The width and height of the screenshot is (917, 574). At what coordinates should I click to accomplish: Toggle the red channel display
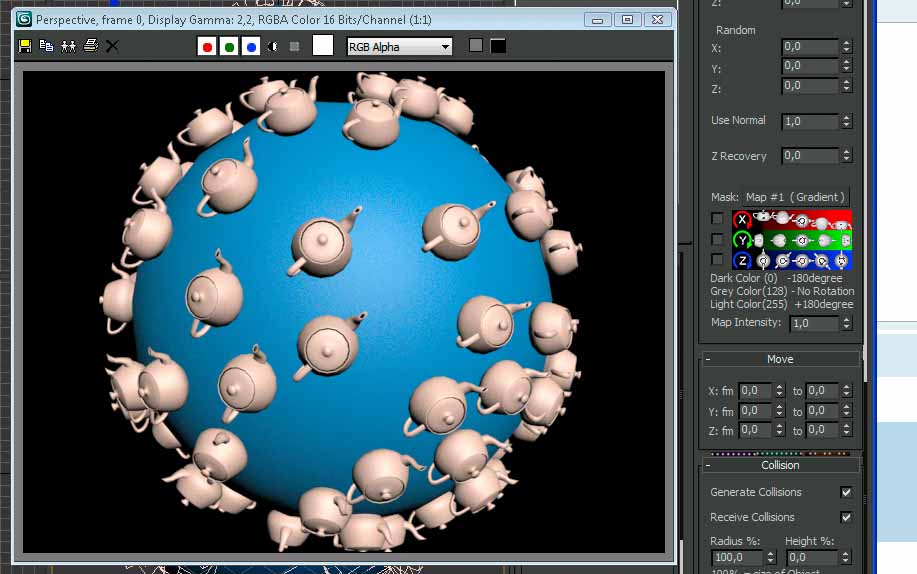tap(206, 47)
